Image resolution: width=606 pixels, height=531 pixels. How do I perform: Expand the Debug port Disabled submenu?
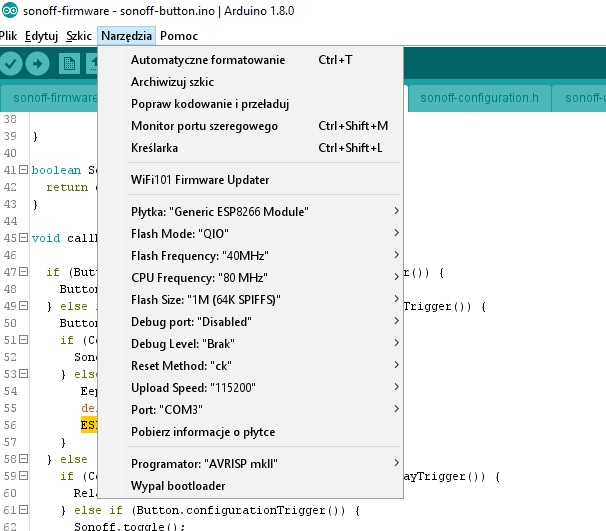click(x=250, y=322)
